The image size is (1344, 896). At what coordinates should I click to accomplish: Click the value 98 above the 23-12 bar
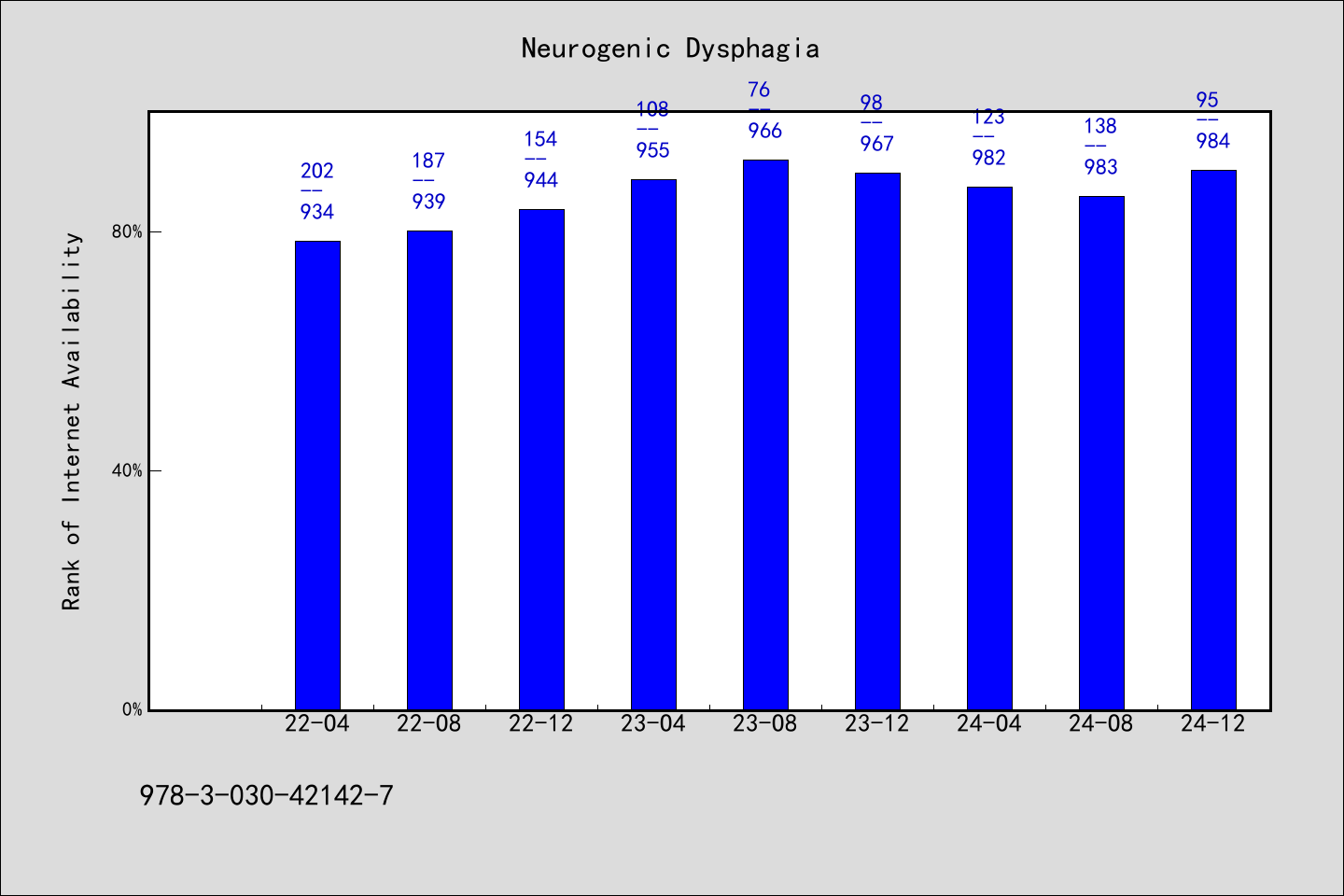[871, 103]
